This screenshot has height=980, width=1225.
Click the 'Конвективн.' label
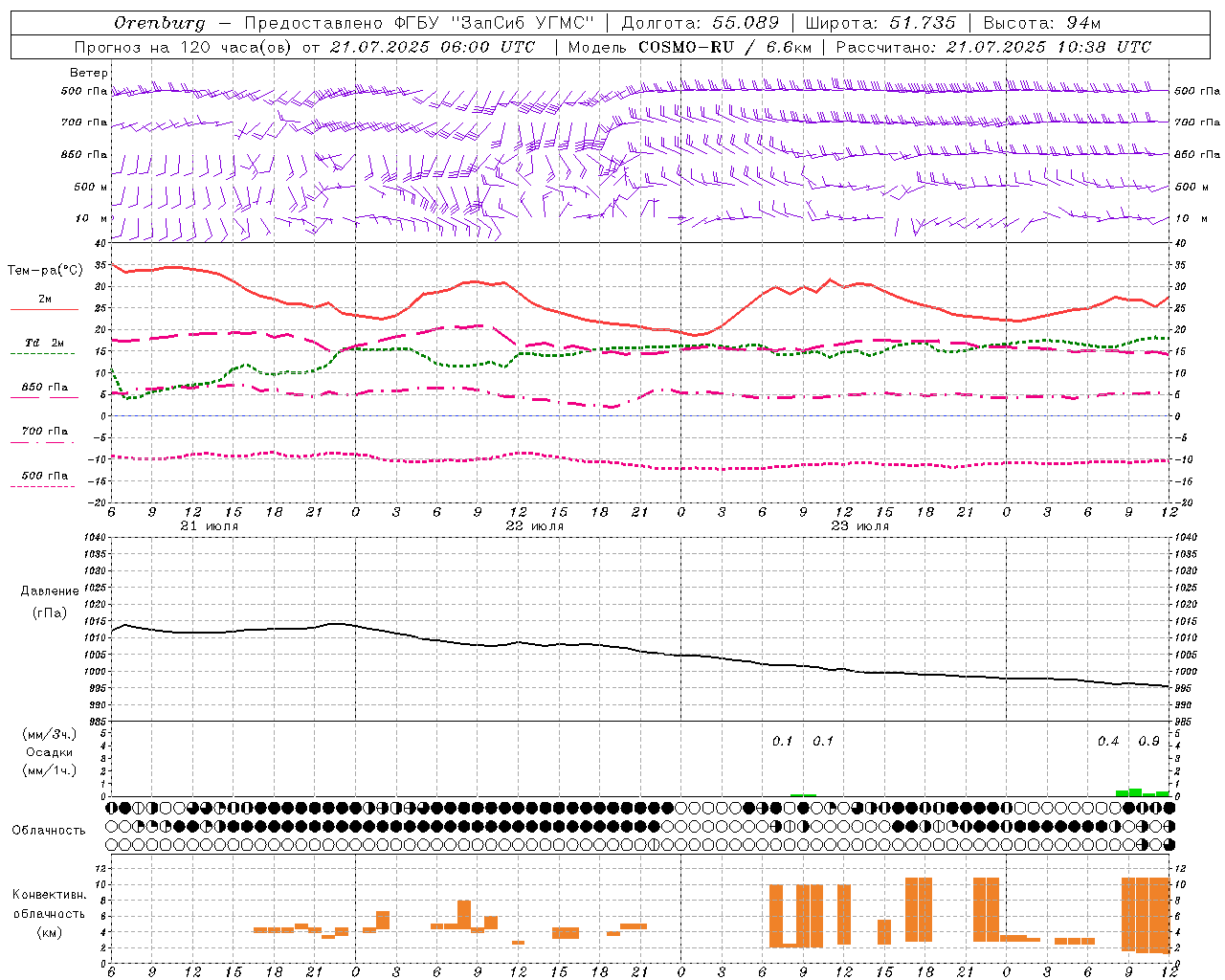point(49,895)
